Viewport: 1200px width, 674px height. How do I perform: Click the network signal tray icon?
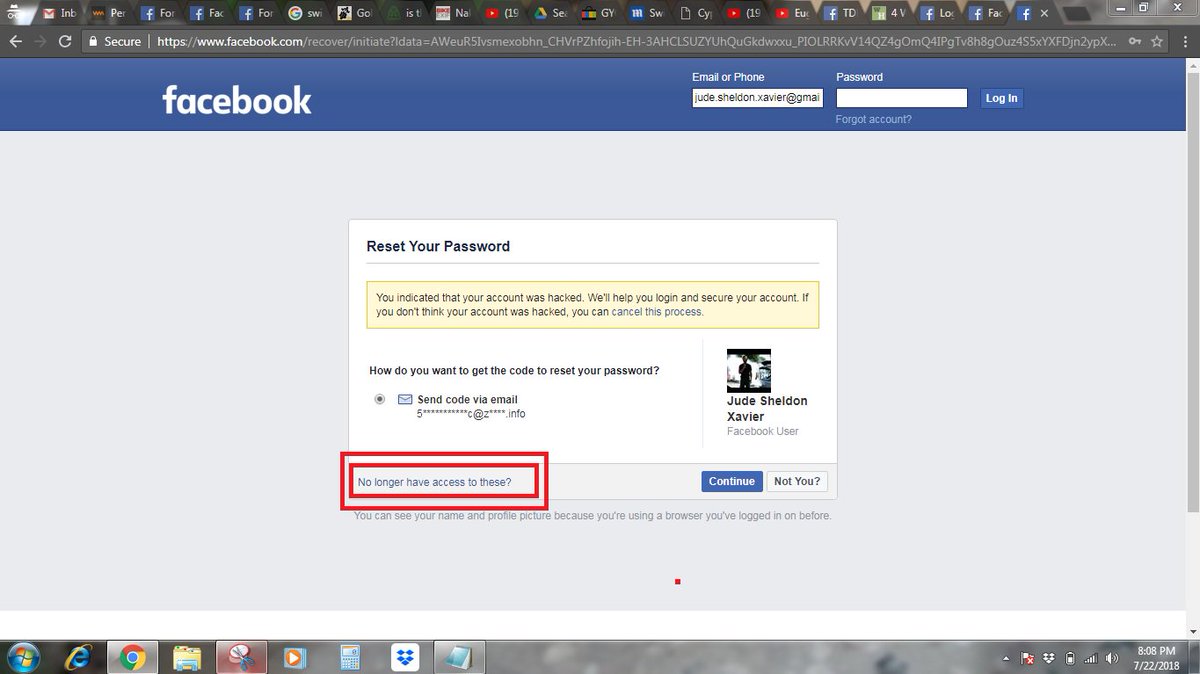click(1091, 658)
